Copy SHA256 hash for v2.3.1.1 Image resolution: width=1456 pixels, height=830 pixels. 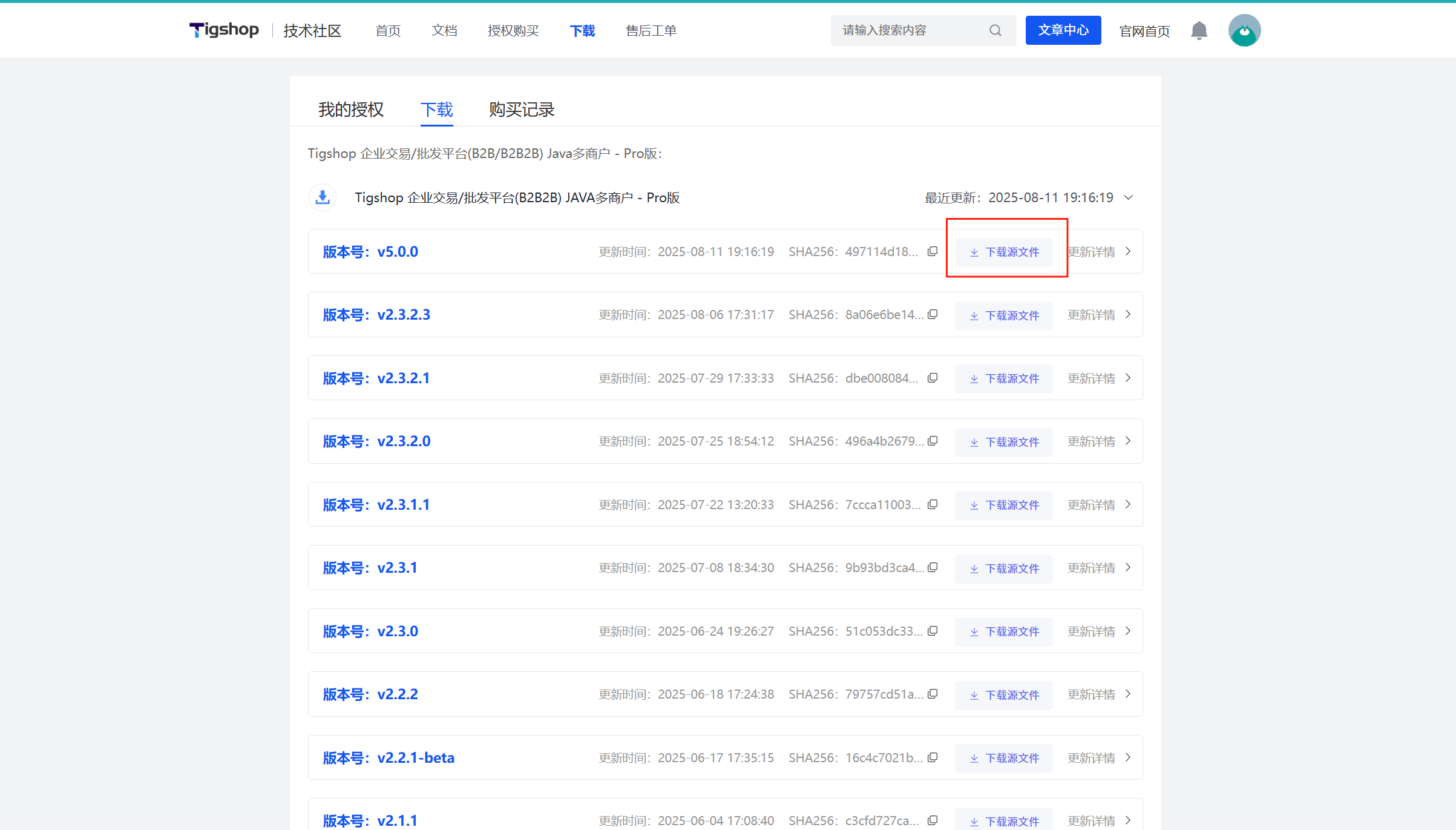(x=933, y=504)
